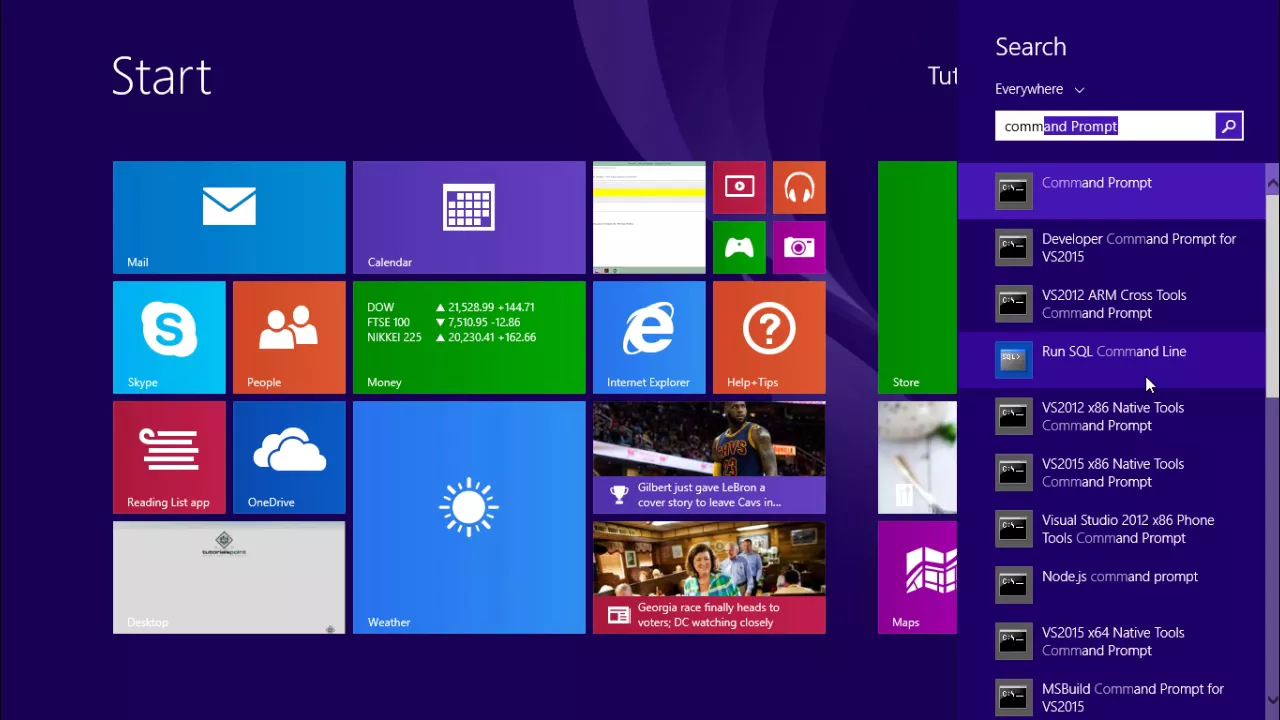1280x720 pixels.
Task: Open the Video tile
Action: (x=739, y=187)
